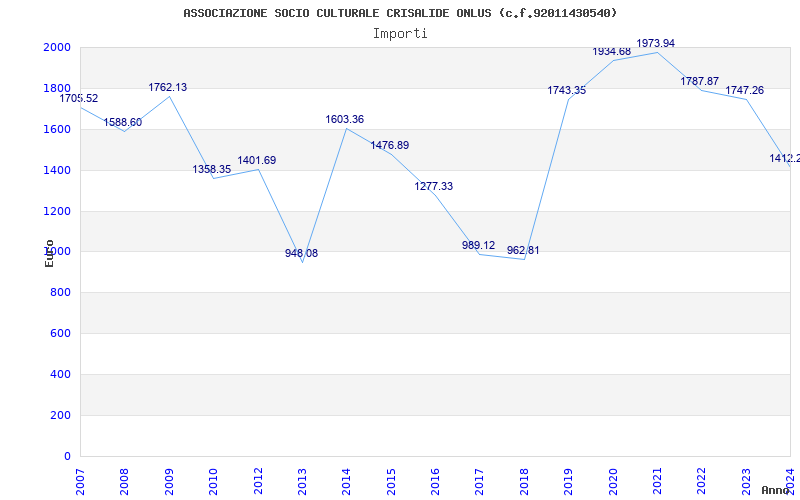Click the y-axis value 800
This screenshot has height=500, width=800.
coord(63,292)
